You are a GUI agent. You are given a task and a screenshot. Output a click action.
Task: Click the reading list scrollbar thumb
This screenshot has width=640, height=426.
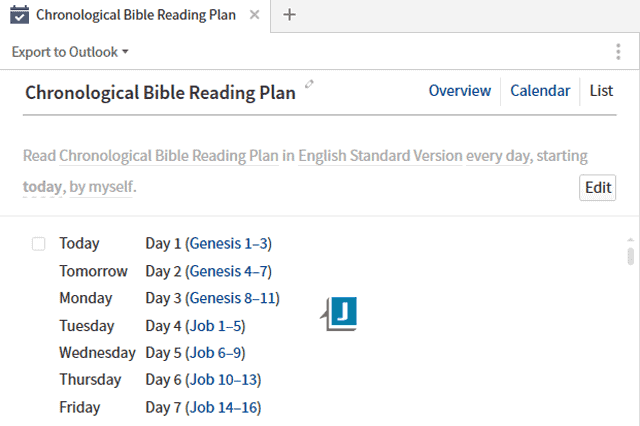(631, 256)
